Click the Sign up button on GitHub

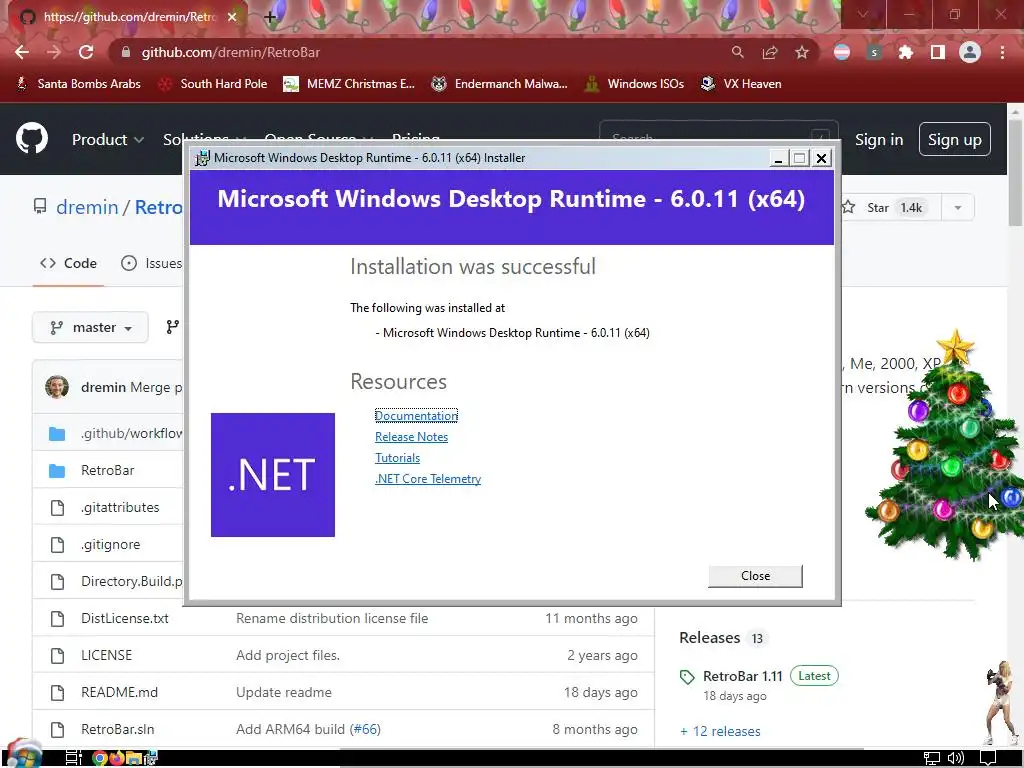click(x=954, y=139)
